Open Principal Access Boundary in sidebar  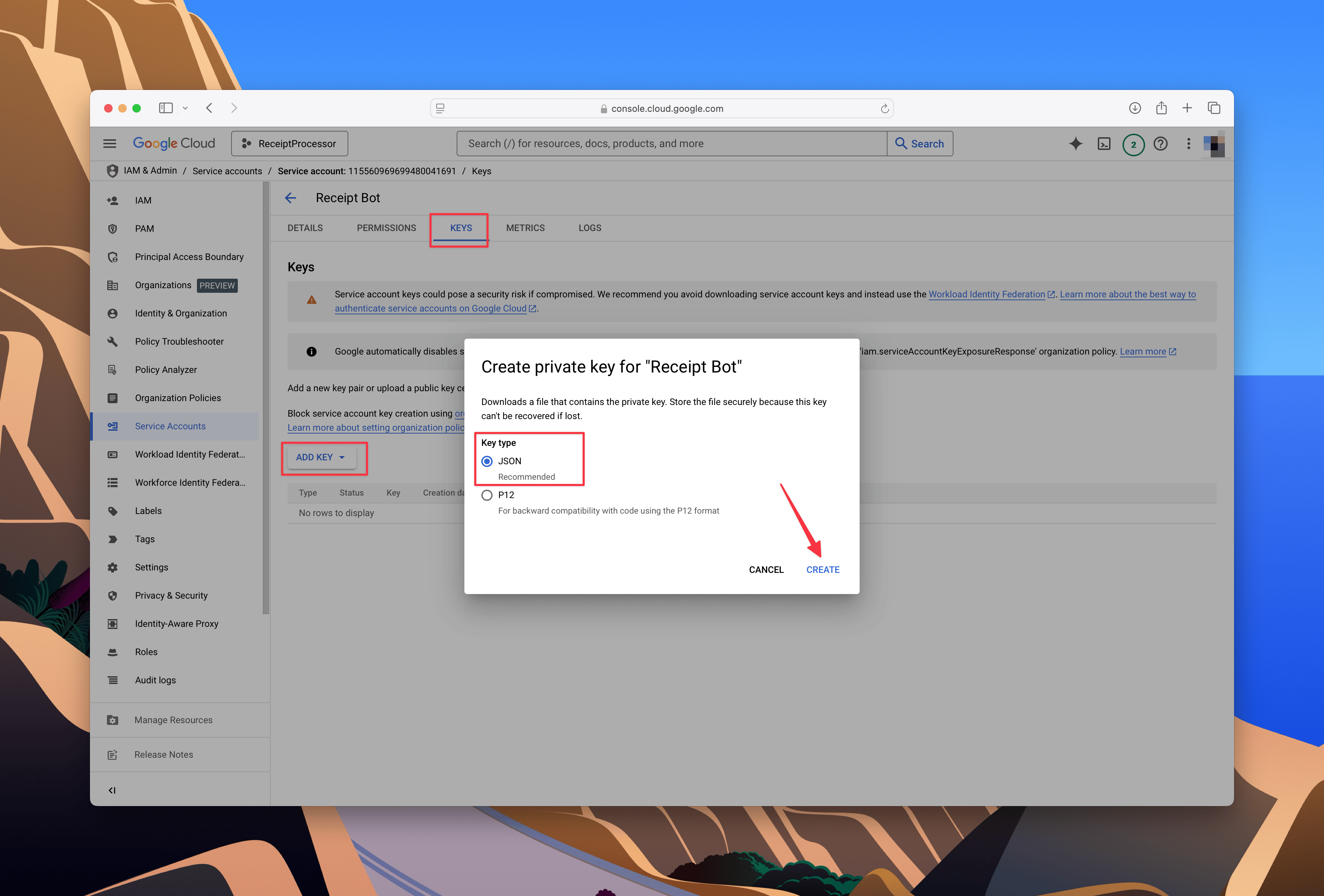pyautogui.click(x=174, y=257)
